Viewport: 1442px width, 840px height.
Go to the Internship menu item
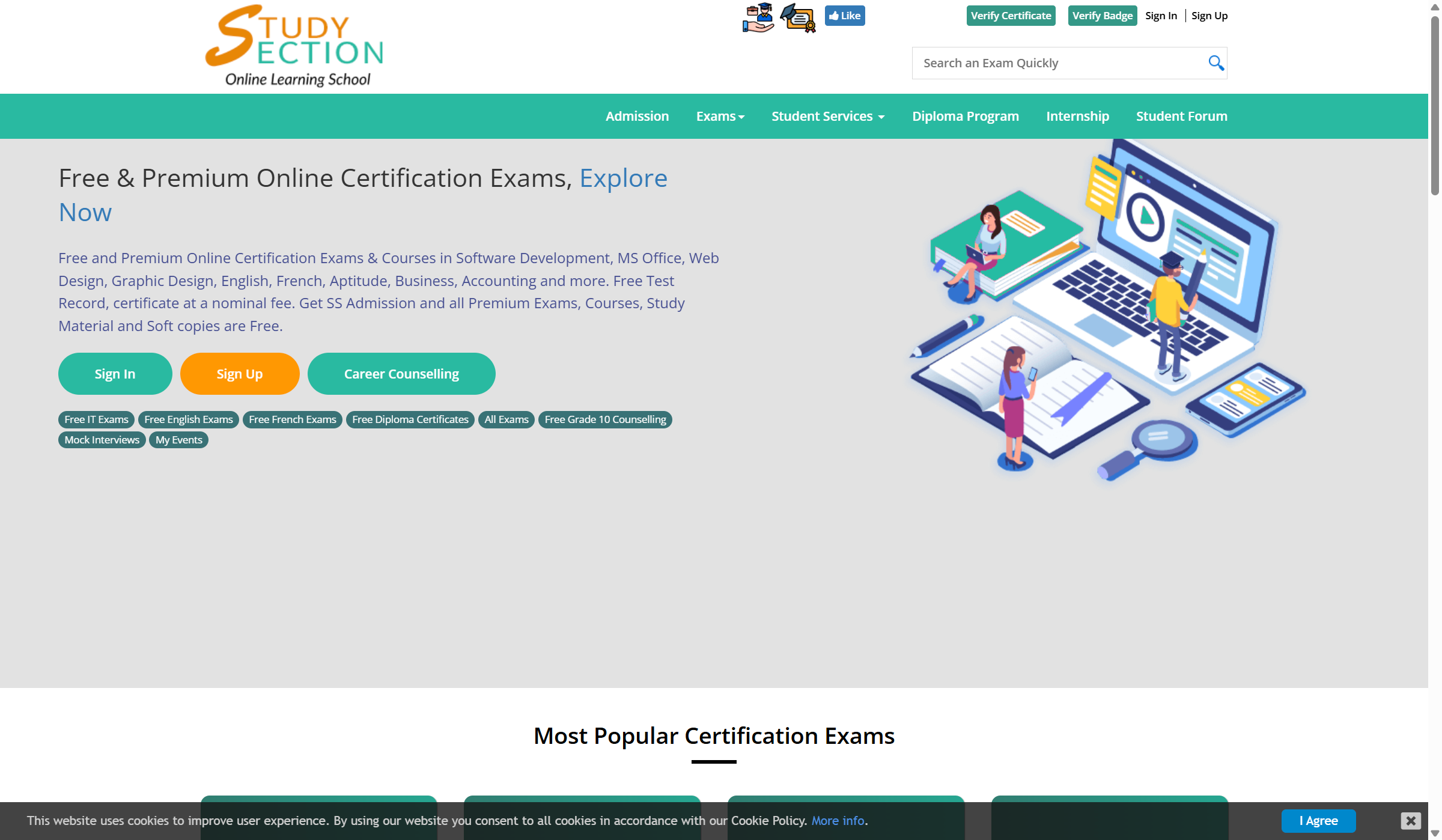1077,116
